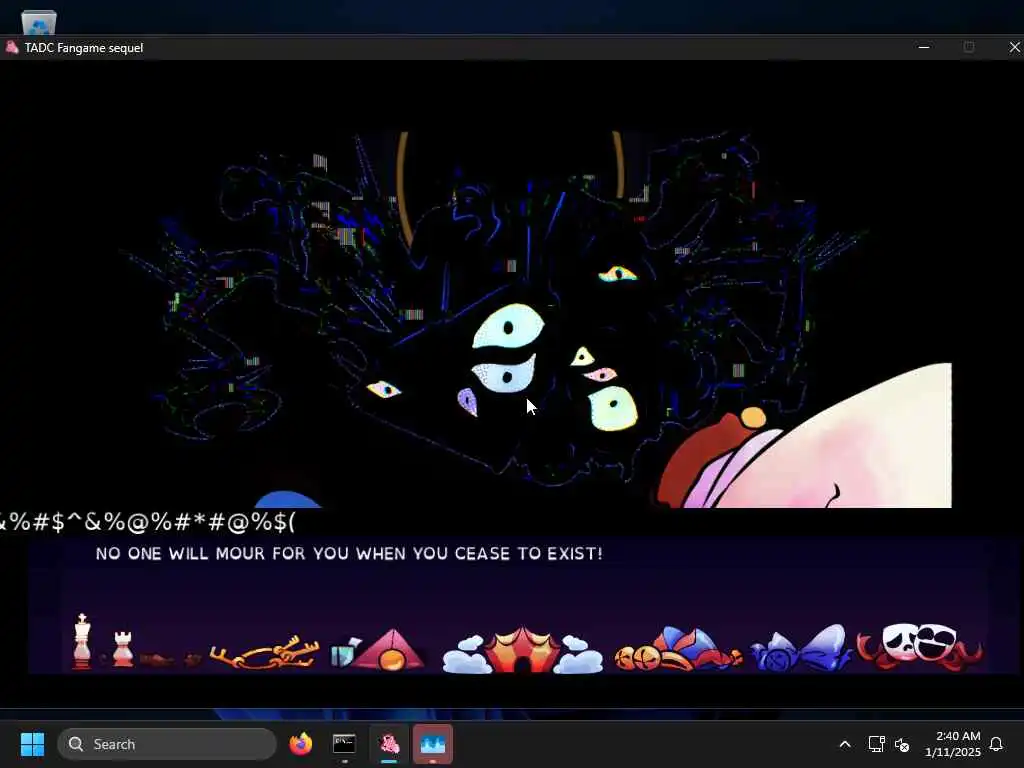Click the Recycle Bin desktop icon

point(39,23)
